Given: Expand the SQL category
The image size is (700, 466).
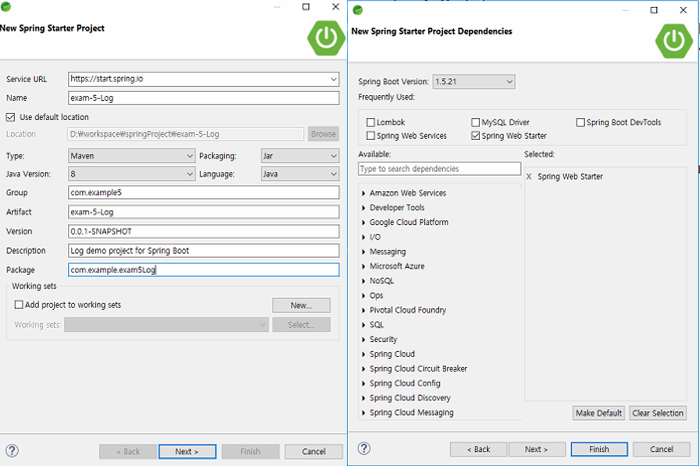Looking at the screenshot, I should tap(363, 325).
